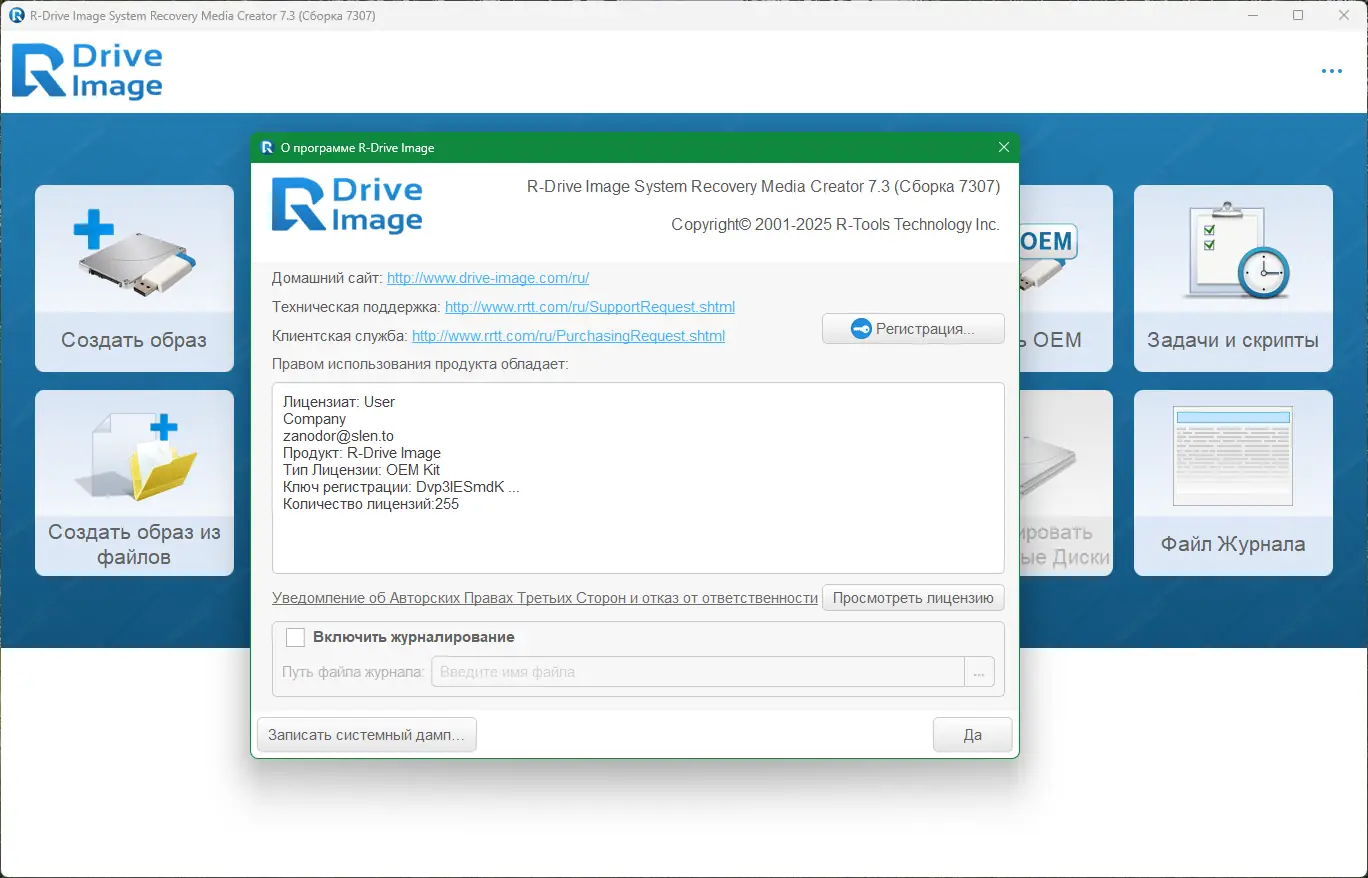Open the Задачи и скрипты tile

(x=1233, y=279)
